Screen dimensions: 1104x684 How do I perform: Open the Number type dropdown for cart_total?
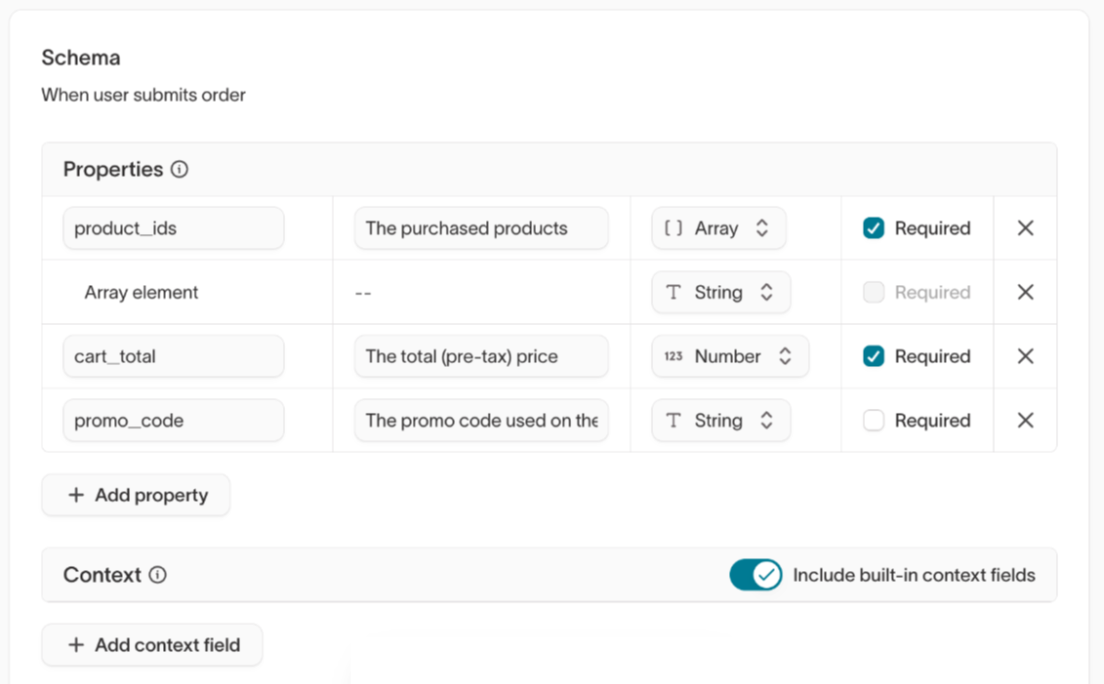pyautogui.click(x=729, y=356)
